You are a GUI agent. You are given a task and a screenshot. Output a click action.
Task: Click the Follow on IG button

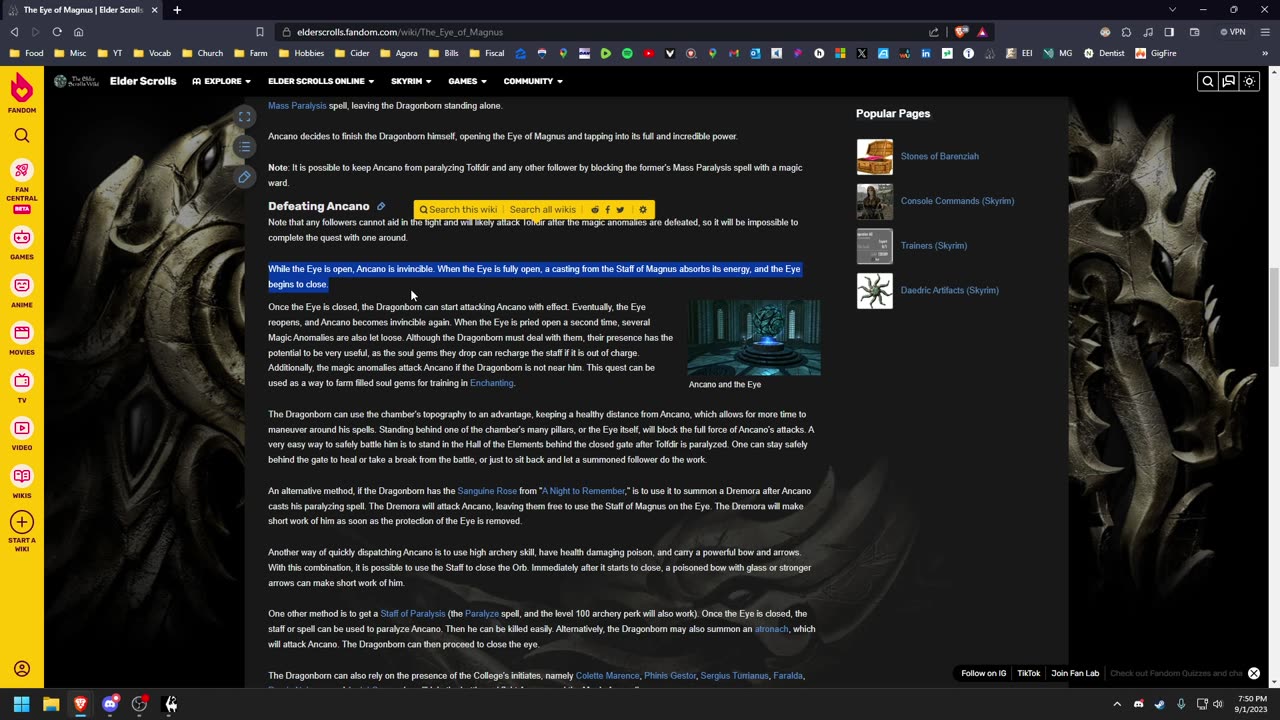984,674
